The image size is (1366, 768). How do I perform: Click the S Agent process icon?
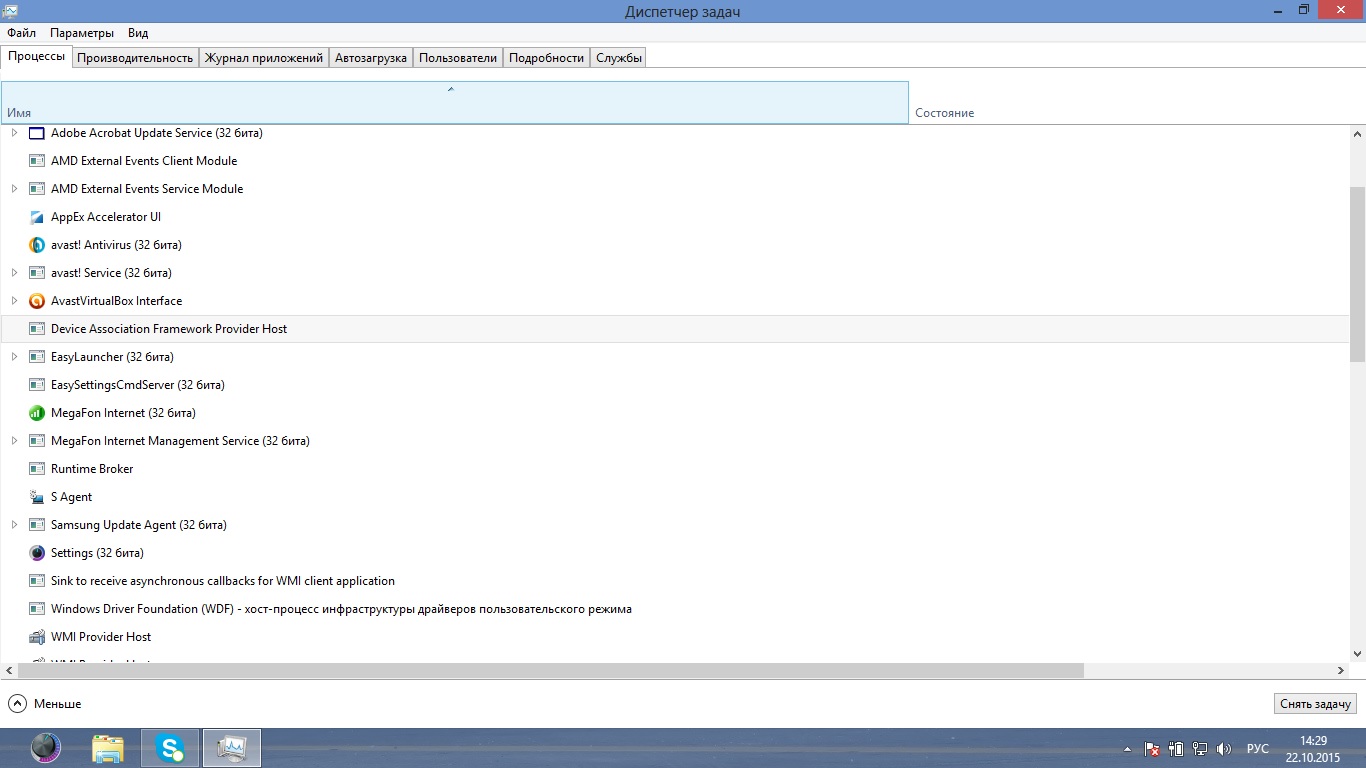coord(37,497)
